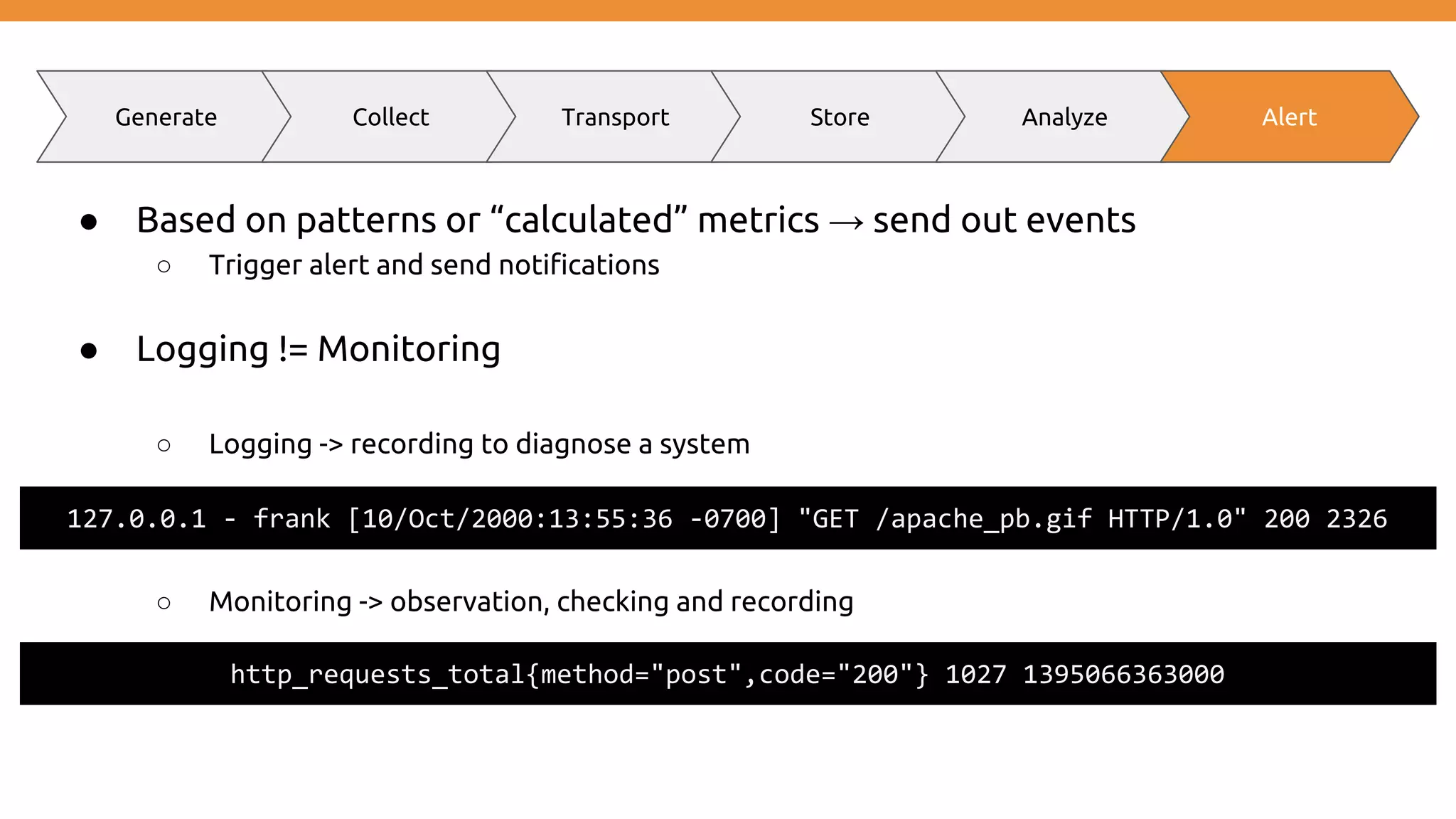
Task: Select the Transport pipeline stage
Action: point(615,117)
